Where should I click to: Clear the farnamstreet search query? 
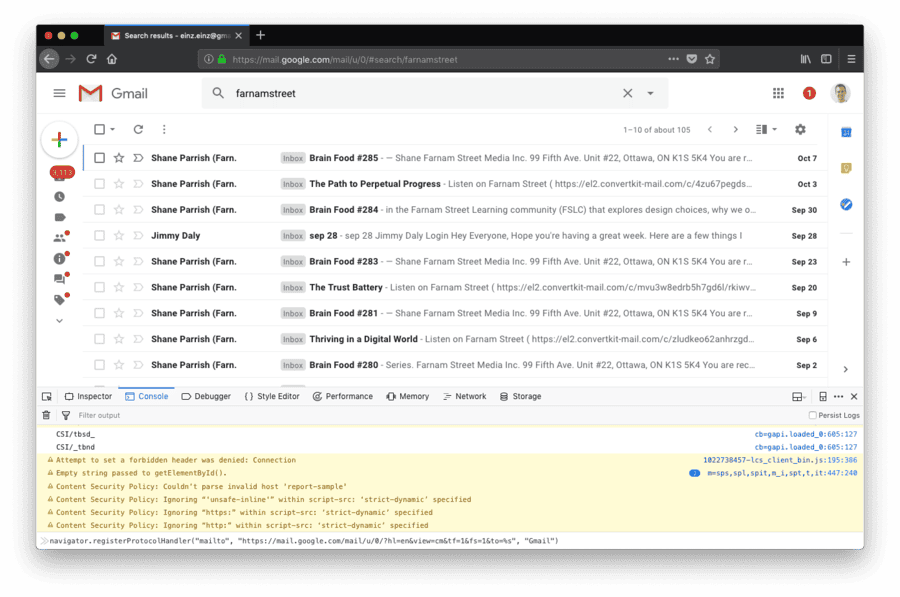(627, 93)
